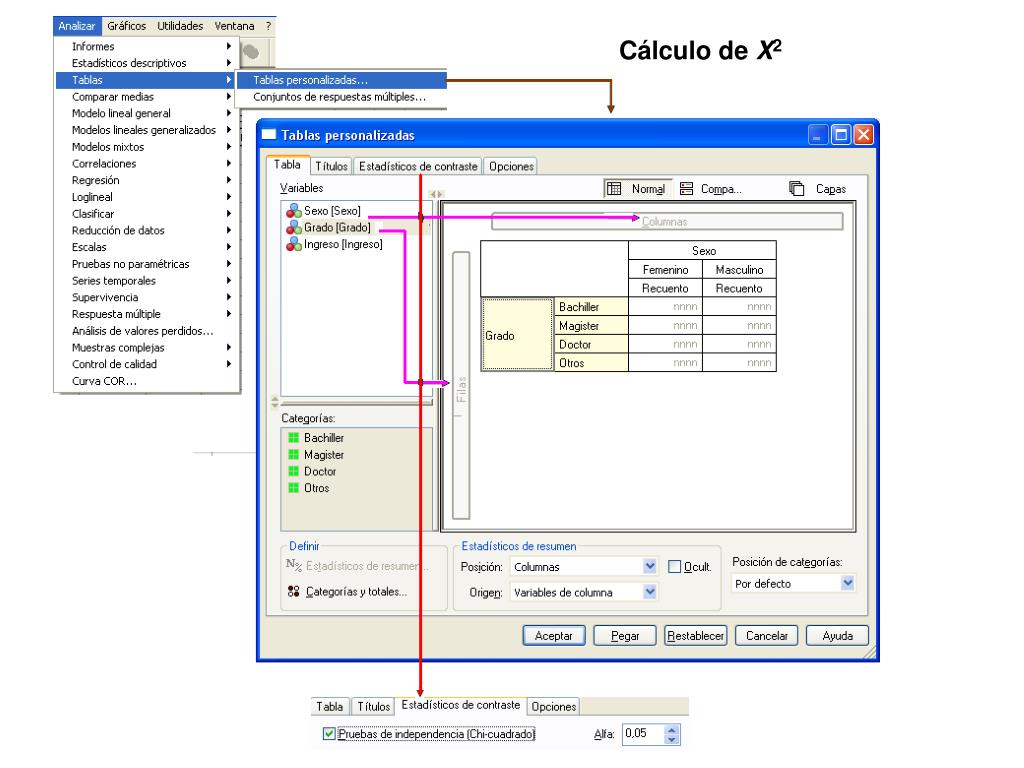This screenshot has width=1024, height=768.
Task: Click the Capas button label
Action: (x=831, y=189)
